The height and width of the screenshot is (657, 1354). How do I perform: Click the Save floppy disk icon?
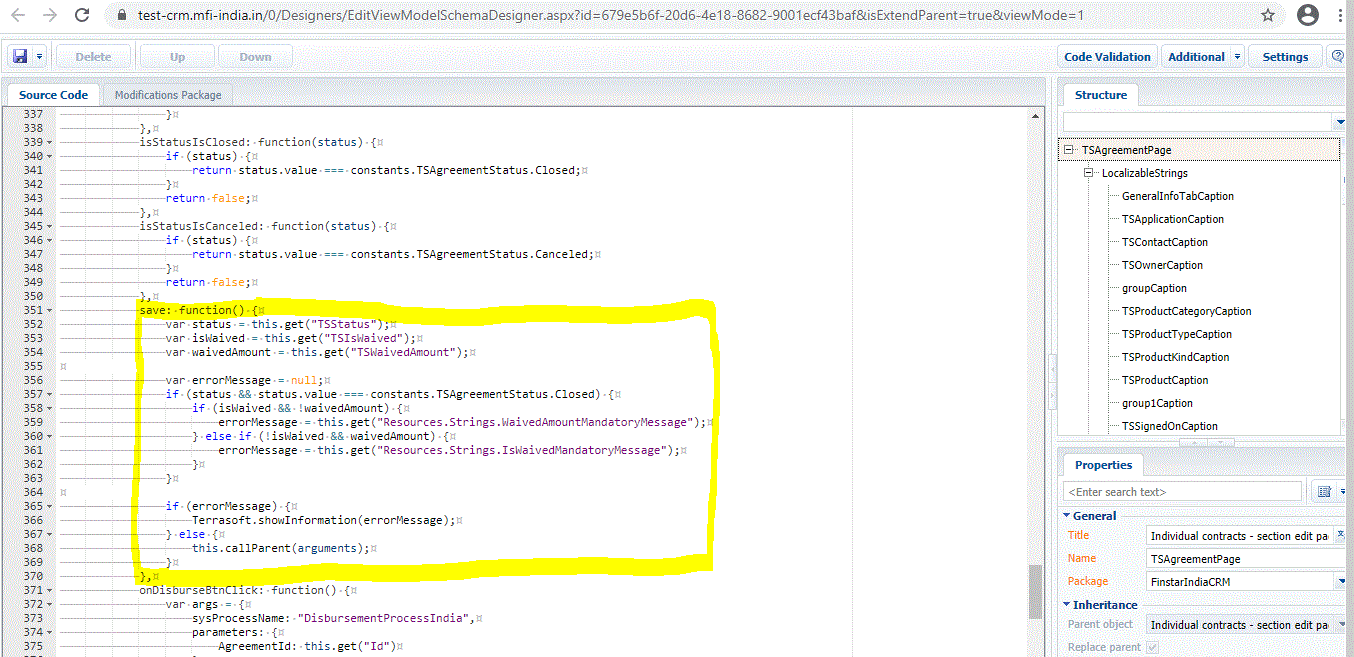point(20,57)
